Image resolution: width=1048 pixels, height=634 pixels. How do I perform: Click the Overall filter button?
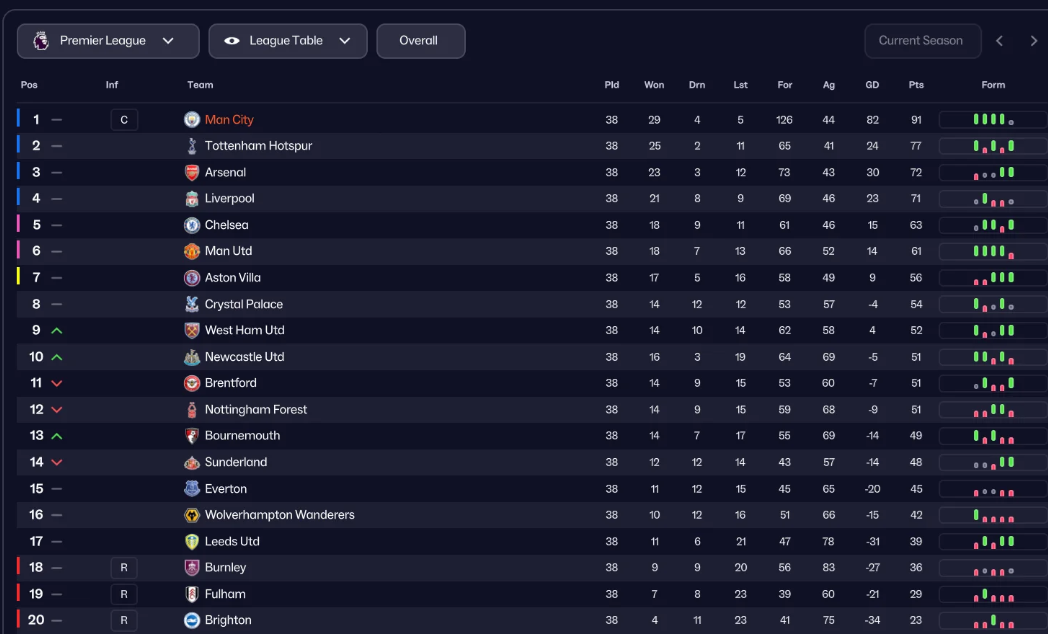pos(420,41)
